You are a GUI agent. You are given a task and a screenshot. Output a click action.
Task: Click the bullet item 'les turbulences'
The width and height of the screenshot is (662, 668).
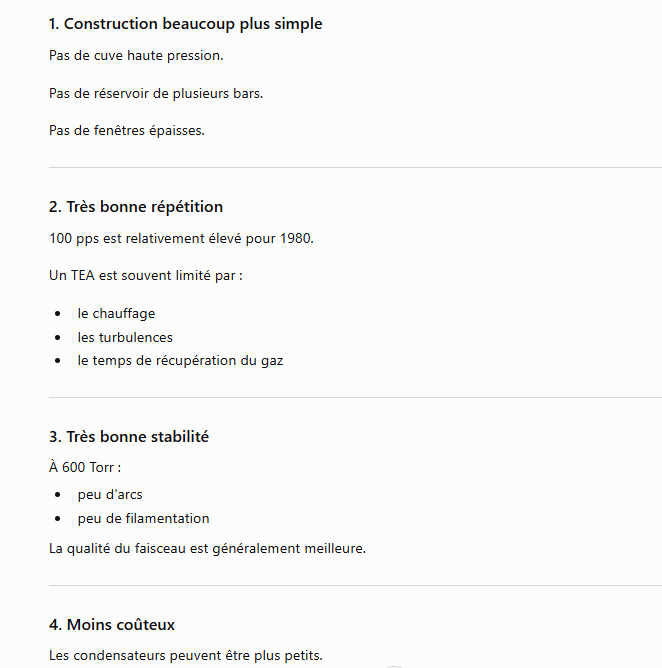[x=125, y=337]
